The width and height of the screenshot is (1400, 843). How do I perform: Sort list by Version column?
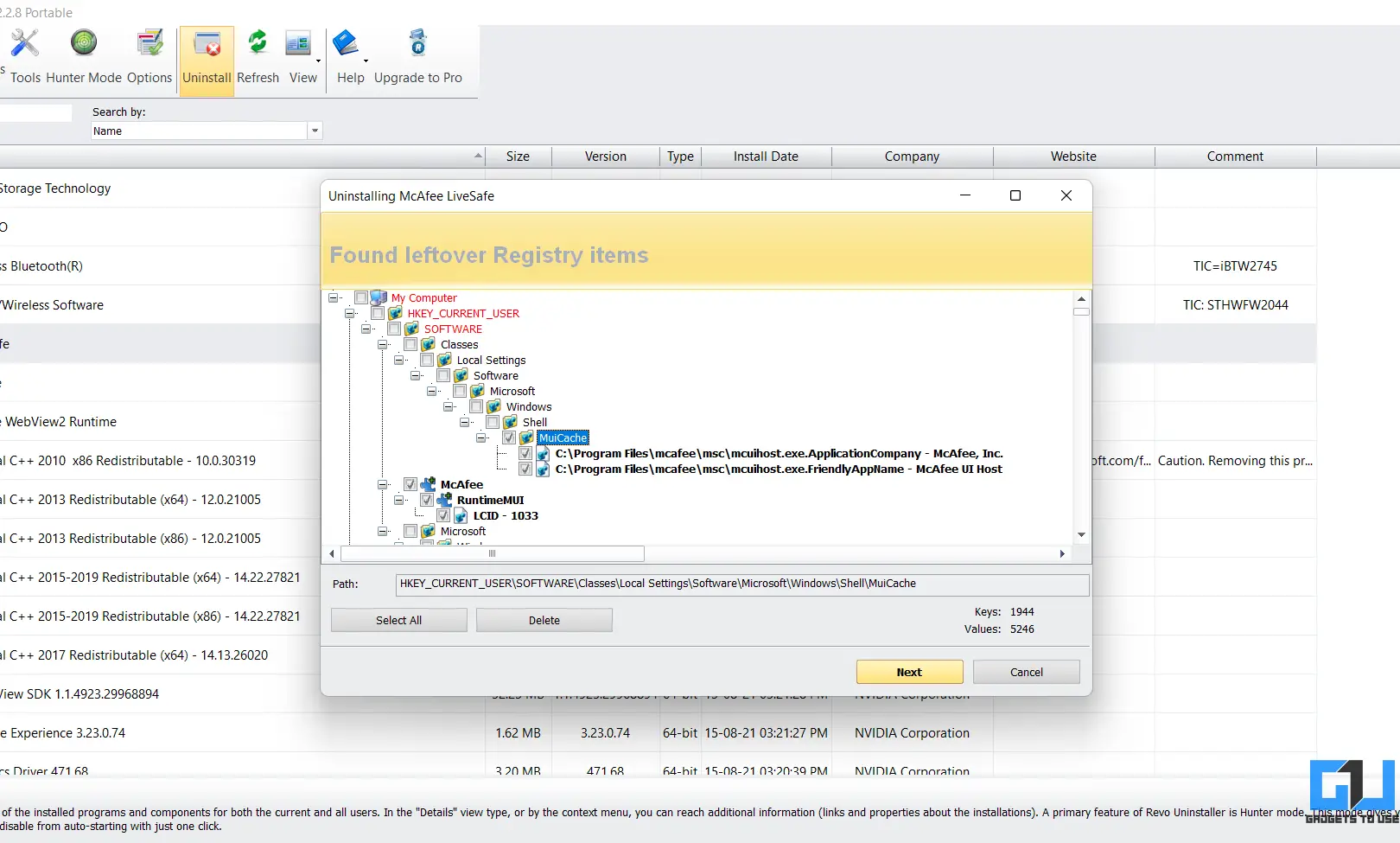(x=606, y=156)
